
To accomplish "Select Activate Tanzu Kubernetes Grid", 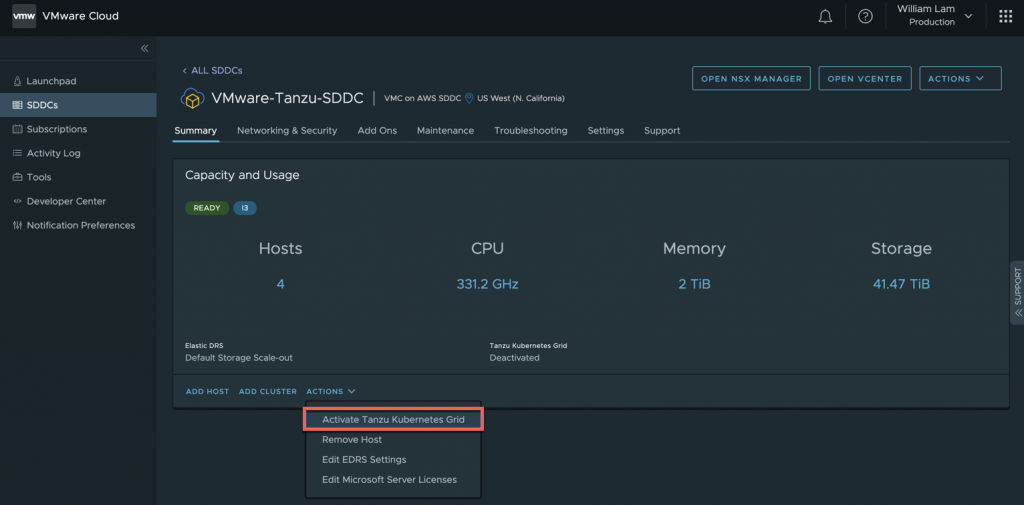I will point(393,419).
